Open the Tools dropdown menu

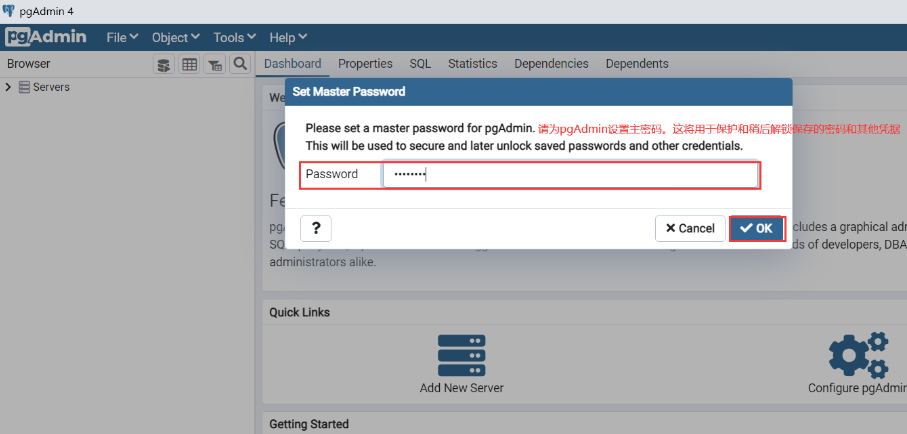235,37
